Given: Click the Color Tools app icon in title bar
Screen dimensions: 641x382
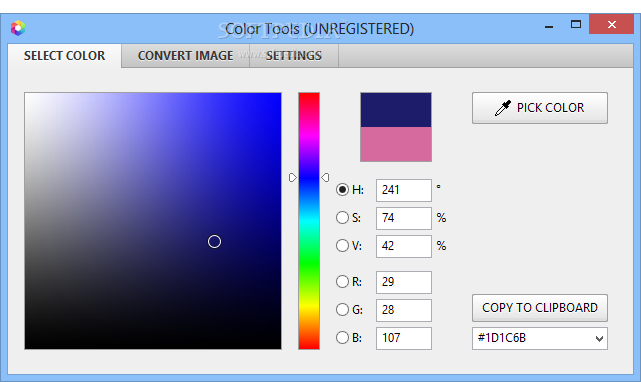Looking at the screenshot, I should point(18,28).
